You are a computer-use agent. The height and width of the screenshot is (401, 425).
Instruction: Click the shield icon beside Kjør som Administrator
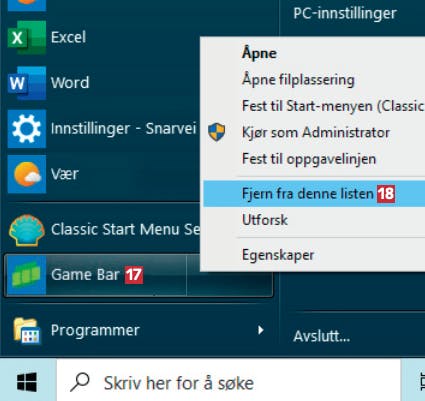[217, 132]
